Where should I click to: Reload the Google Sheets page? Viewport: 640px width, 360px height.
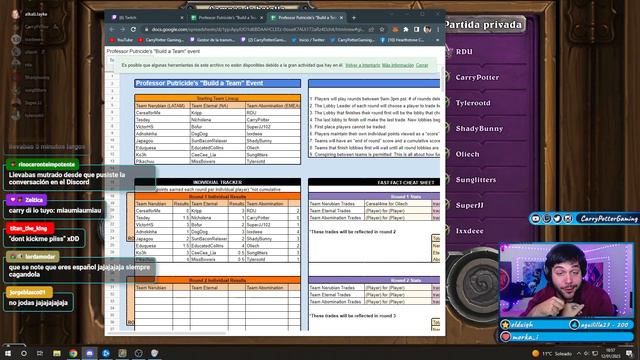[x=133, y=29]
